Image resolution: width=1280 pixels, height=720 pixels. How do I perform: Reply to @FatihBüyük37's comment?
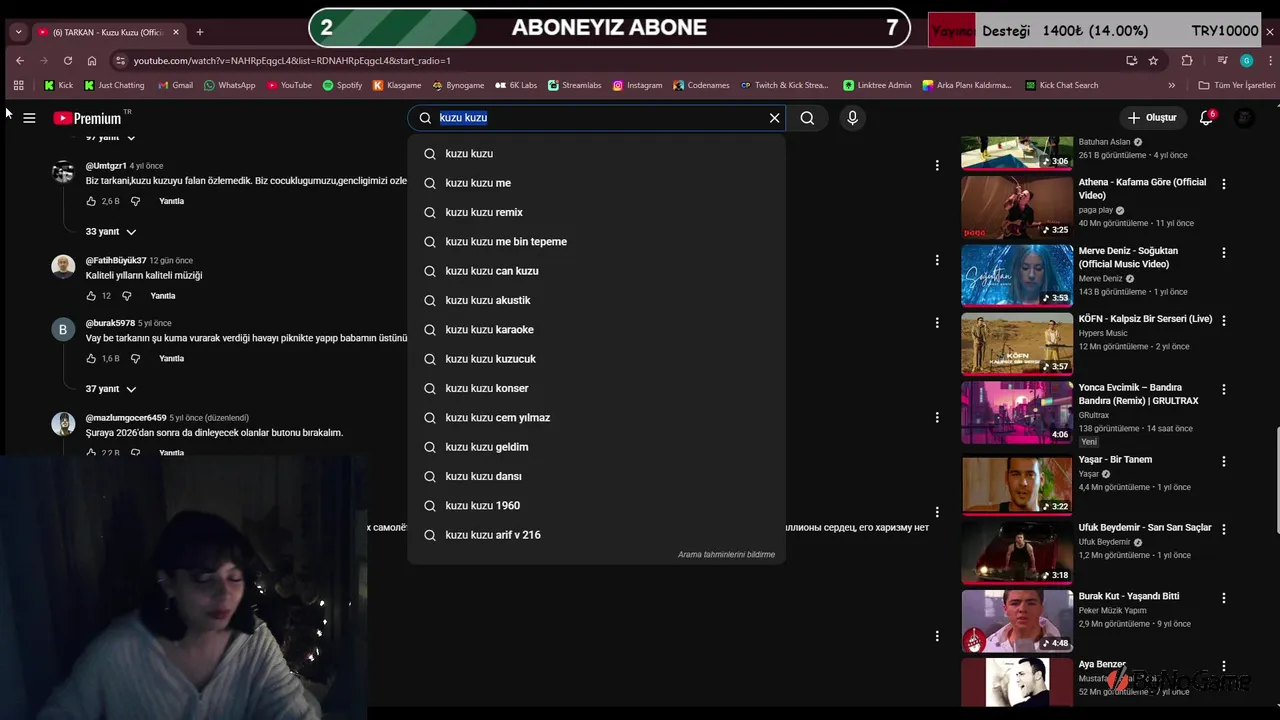tap(163, 296)
